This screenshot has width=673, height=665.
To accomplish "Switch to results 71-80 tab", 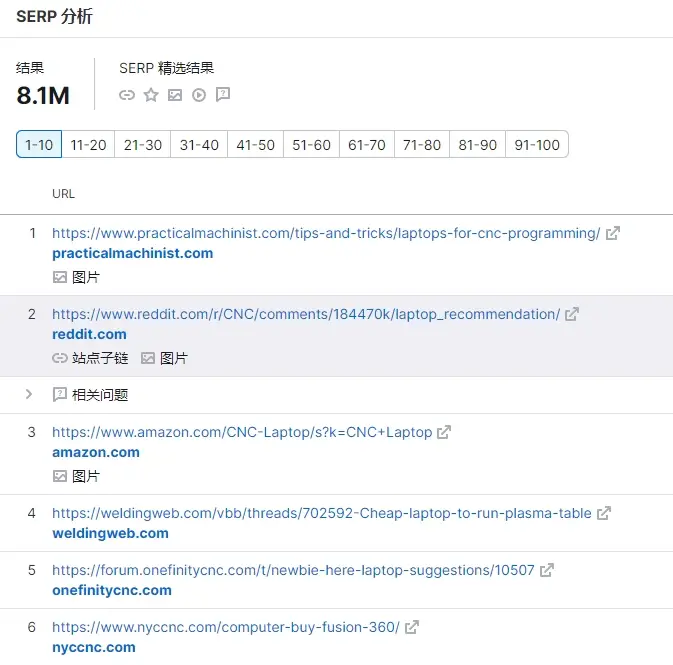I will click(x=422, y=144).
